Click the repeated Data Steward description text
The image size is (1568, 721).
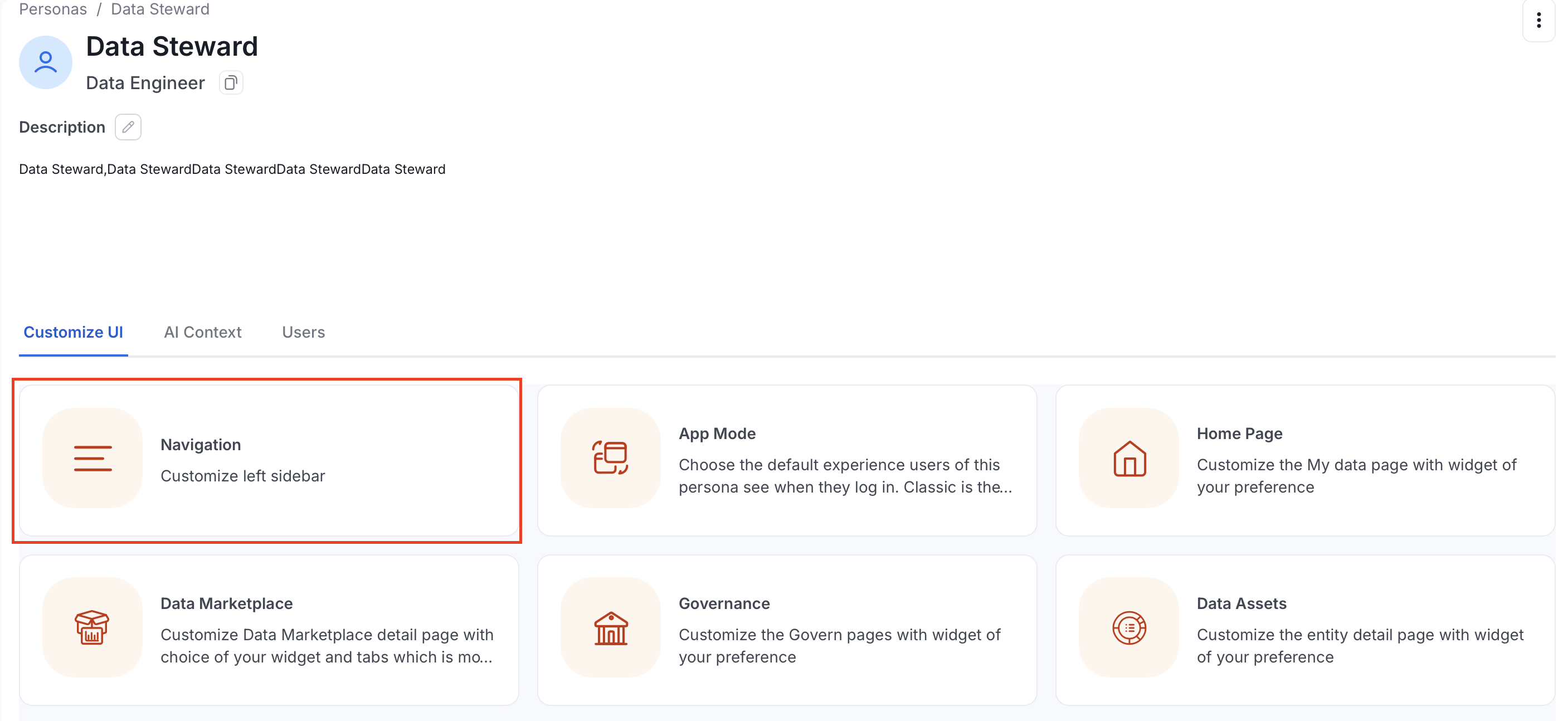(232, 169)
